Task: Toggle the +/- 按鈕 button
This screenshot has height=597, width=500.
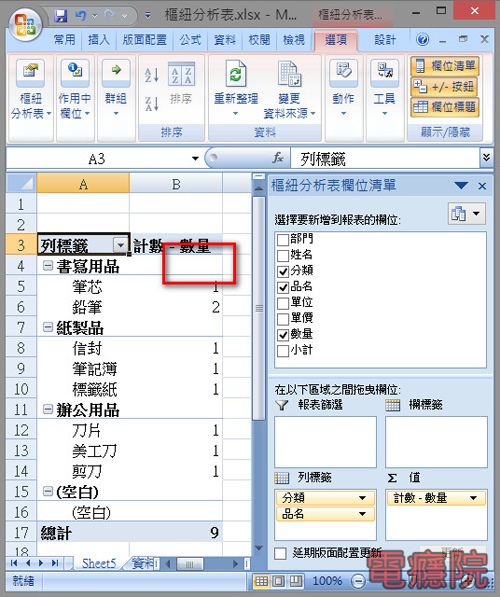Action: [445, 86]
